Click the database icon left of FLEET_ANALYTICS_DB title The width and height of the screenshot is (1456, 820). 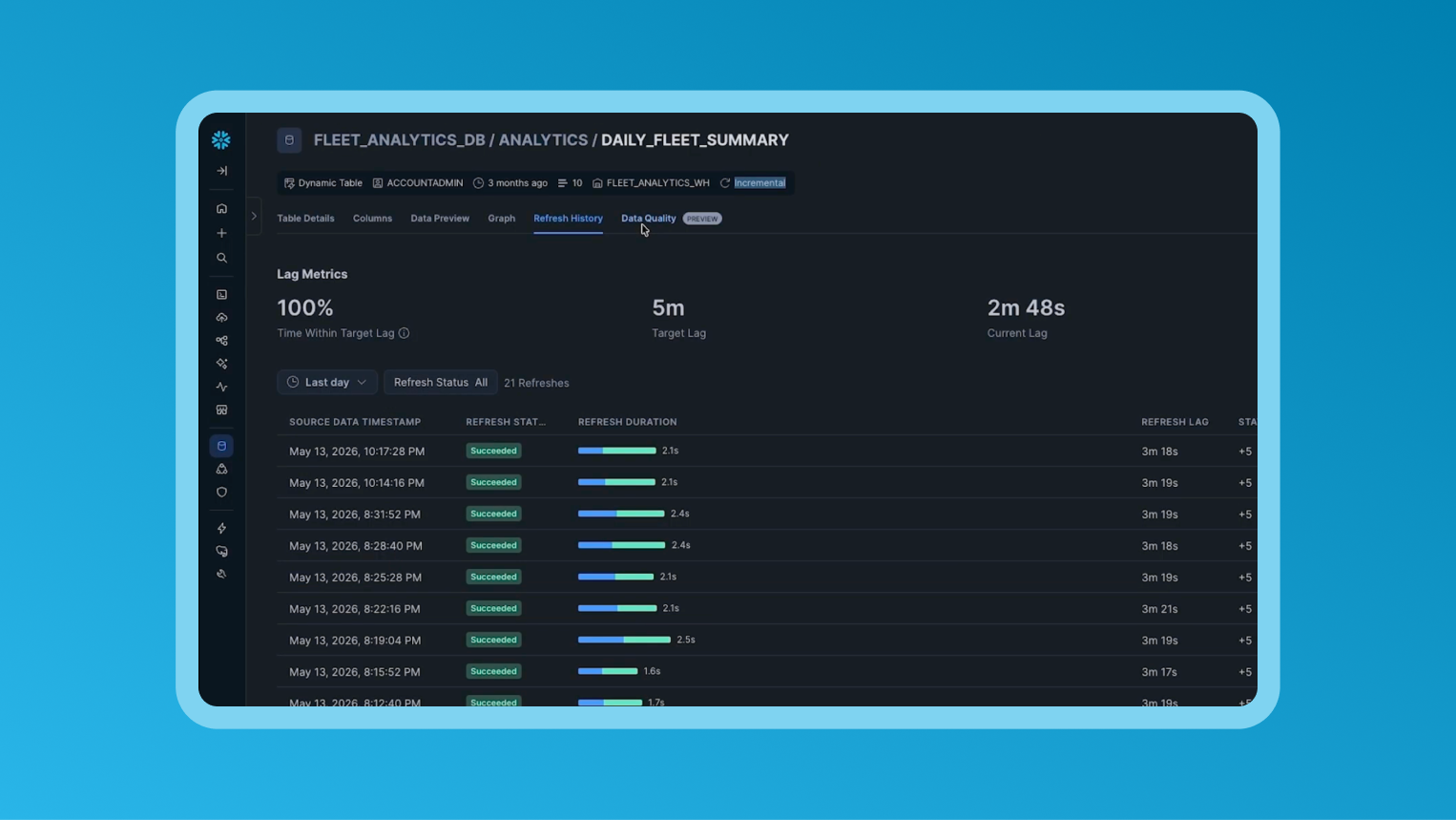click(x=289, y=140)
